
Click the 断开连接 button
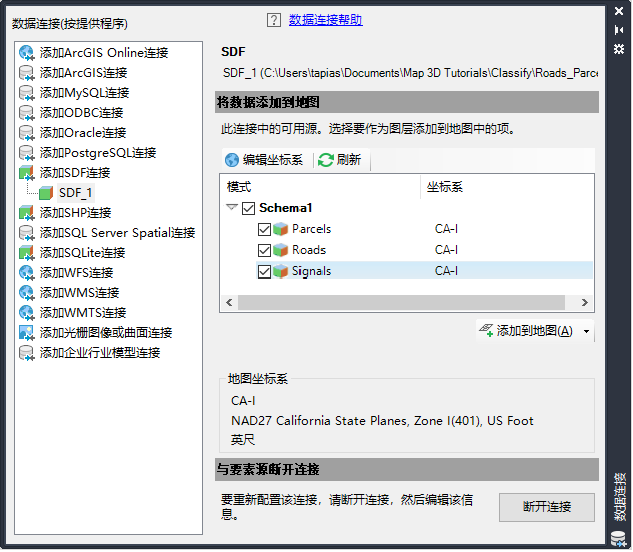click(x=548, y=508)
